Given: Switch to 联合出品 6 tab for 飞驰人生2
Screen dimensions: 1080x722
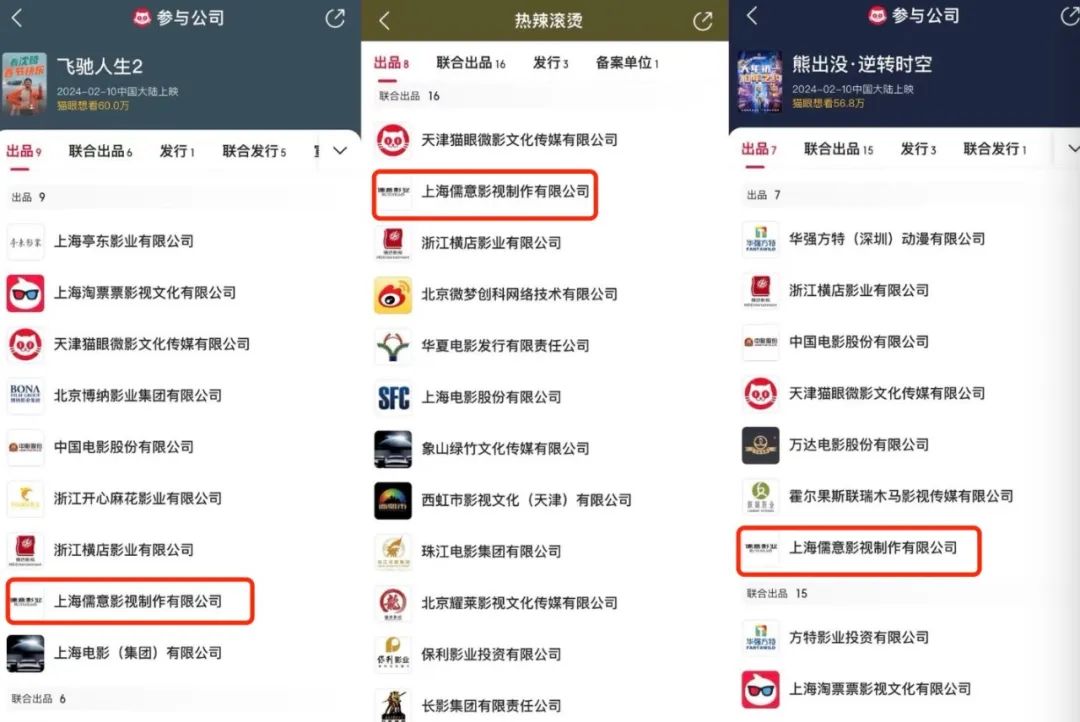Looking at the screenshot, I should pos(101,151).
